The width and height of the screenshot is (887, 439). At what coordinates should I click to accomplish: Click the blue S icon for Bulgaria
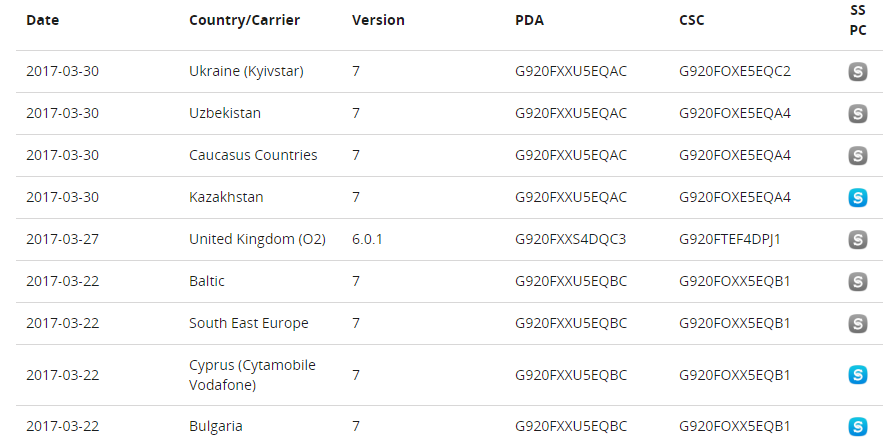click(x=857, y=427)
